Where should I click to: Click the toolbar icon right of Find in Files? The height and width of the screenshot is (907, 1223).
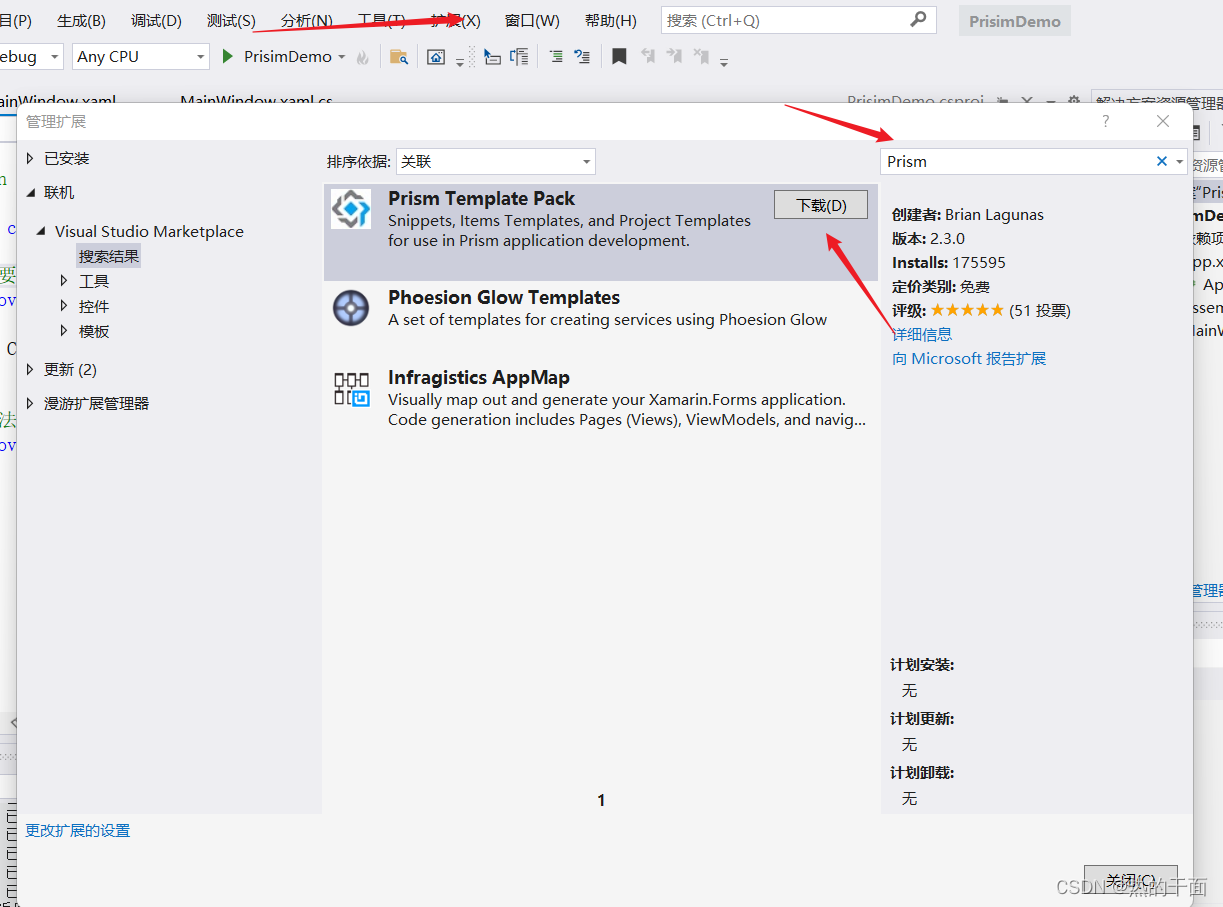pyautogui.click(x=436, y=57)
